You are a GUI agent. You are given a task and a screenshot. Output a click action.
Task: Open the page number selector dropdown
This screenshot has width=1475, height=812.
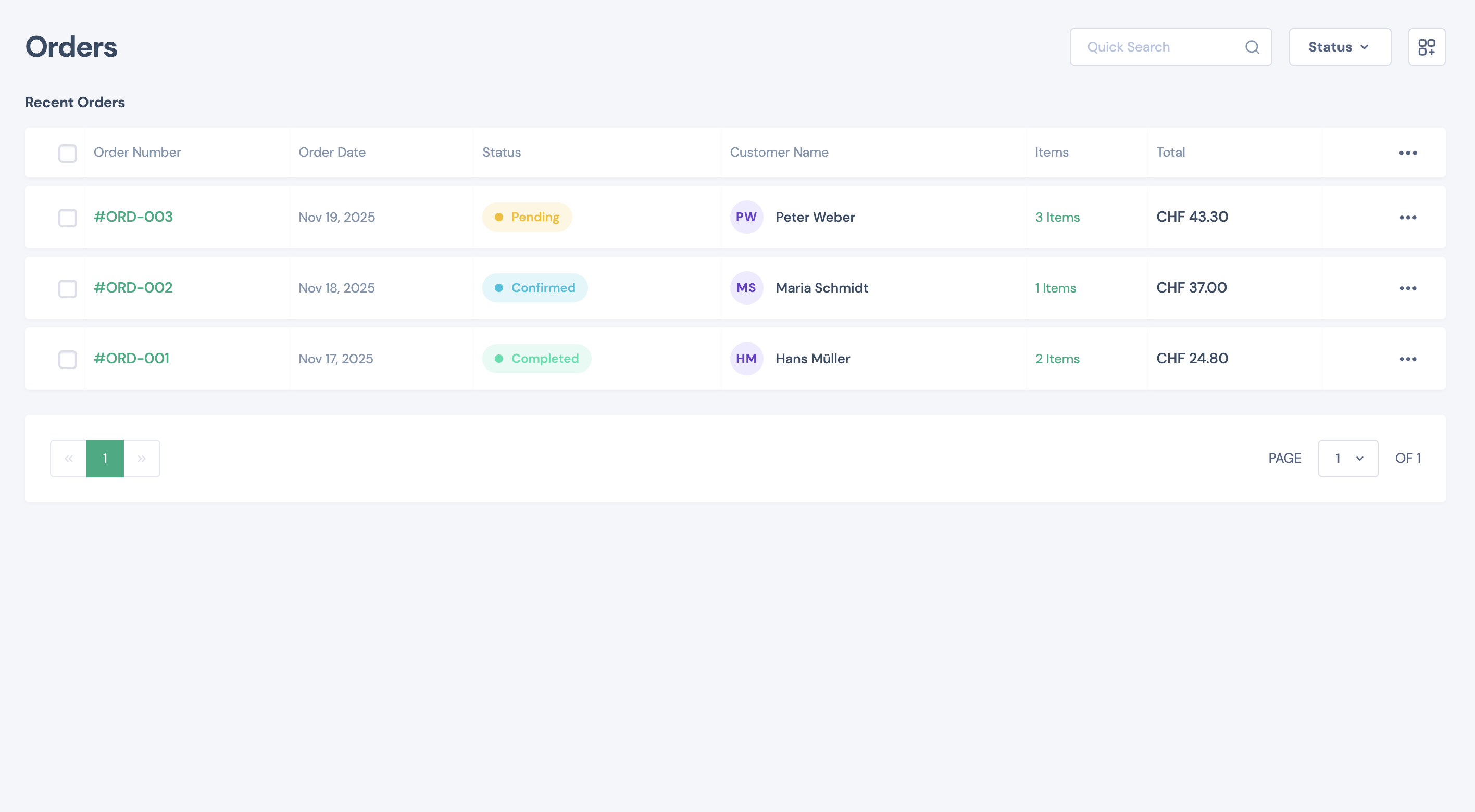pyautogui.click(x=1348, y=458)
